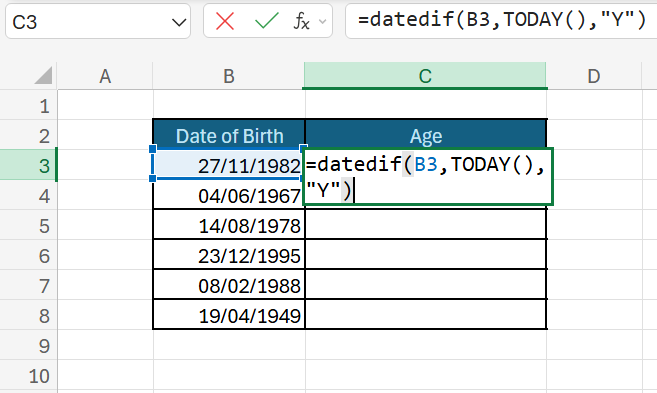Select row 5 header
657x393 pixels.
point(28,225)
